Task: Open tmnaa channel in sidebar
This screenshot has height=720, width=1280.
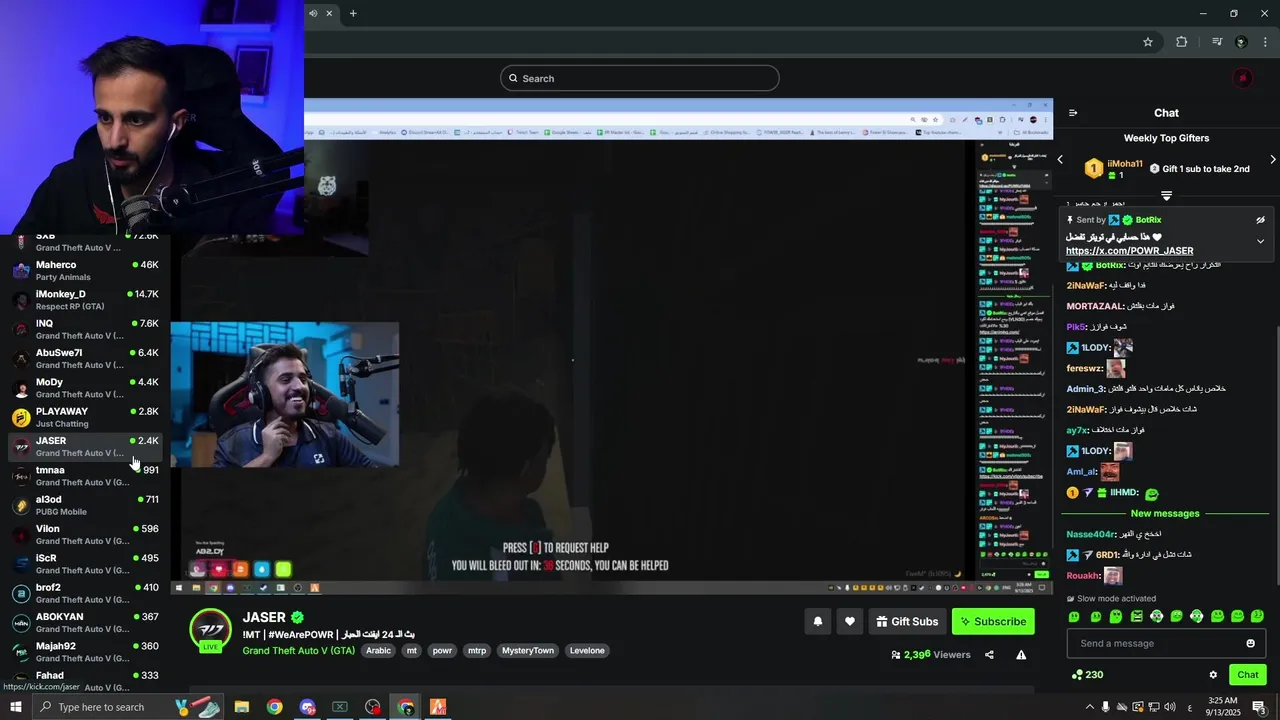Action: tap(85, 476)
